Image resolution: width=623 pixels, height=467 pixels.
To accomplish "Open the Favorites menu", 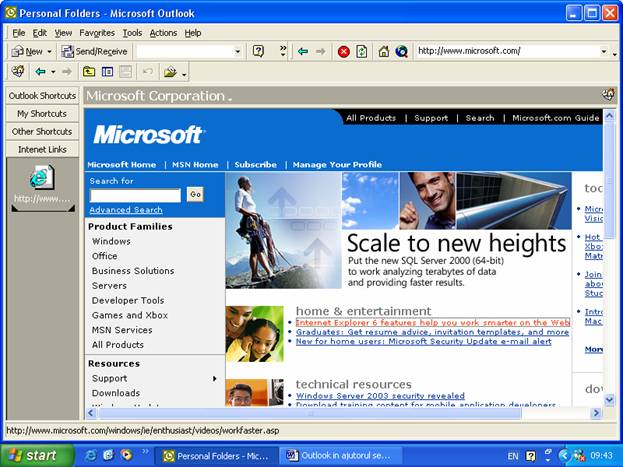I will [x=97, y=33].
